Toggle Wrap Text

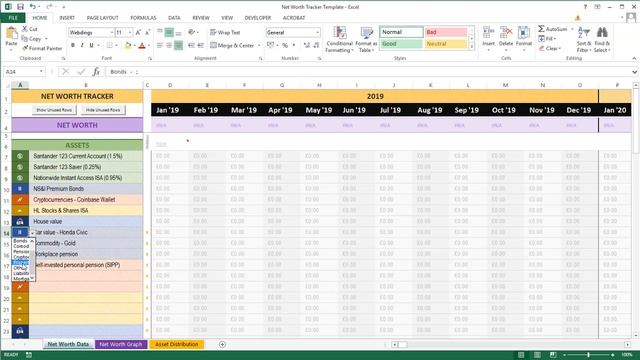(x=225, y=32)
